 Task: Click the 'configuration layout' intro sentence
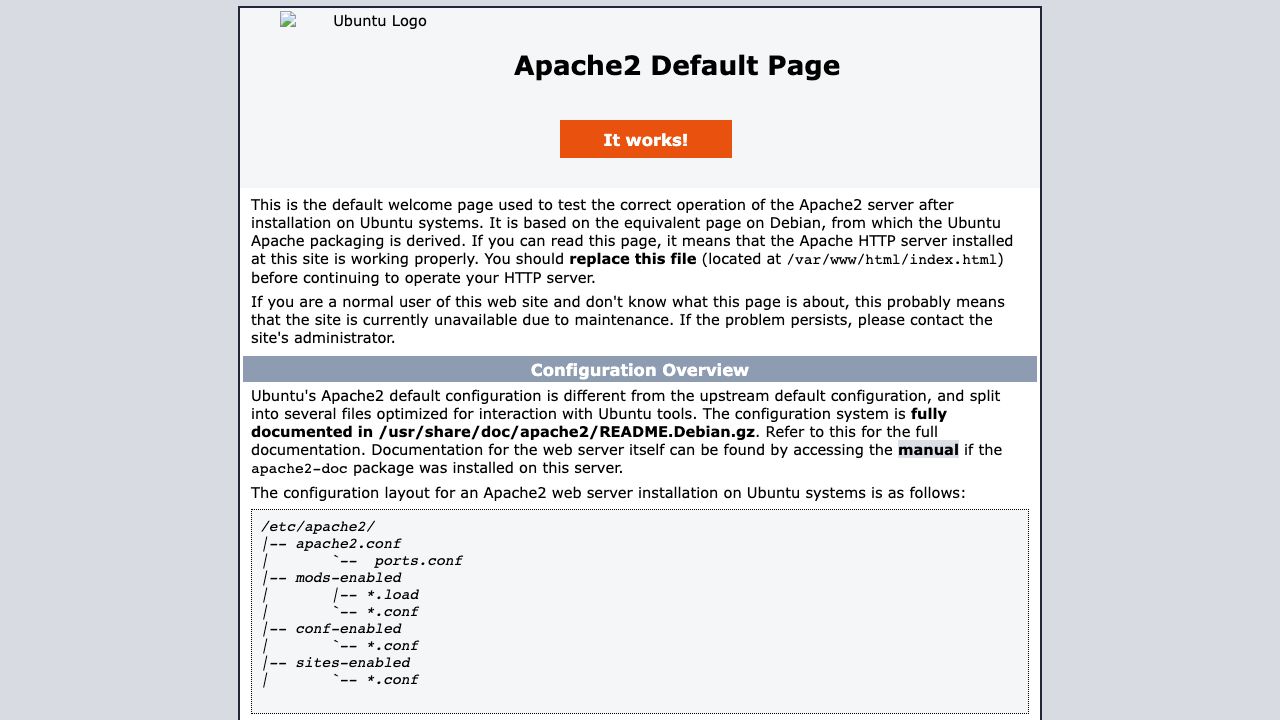(x=607, y=493)
